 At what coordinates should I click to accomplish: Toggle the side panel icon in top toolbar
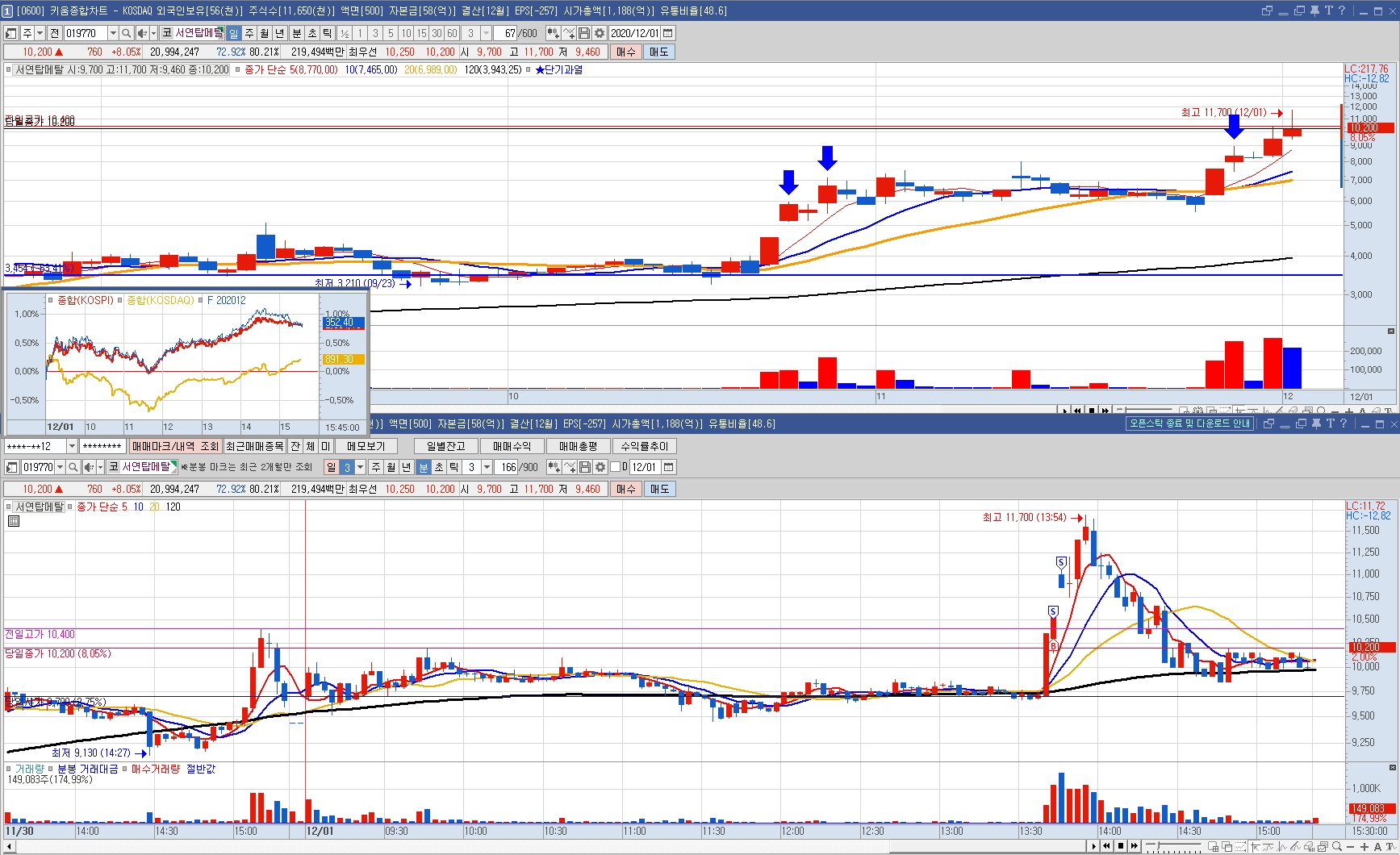tap(10, 33)
